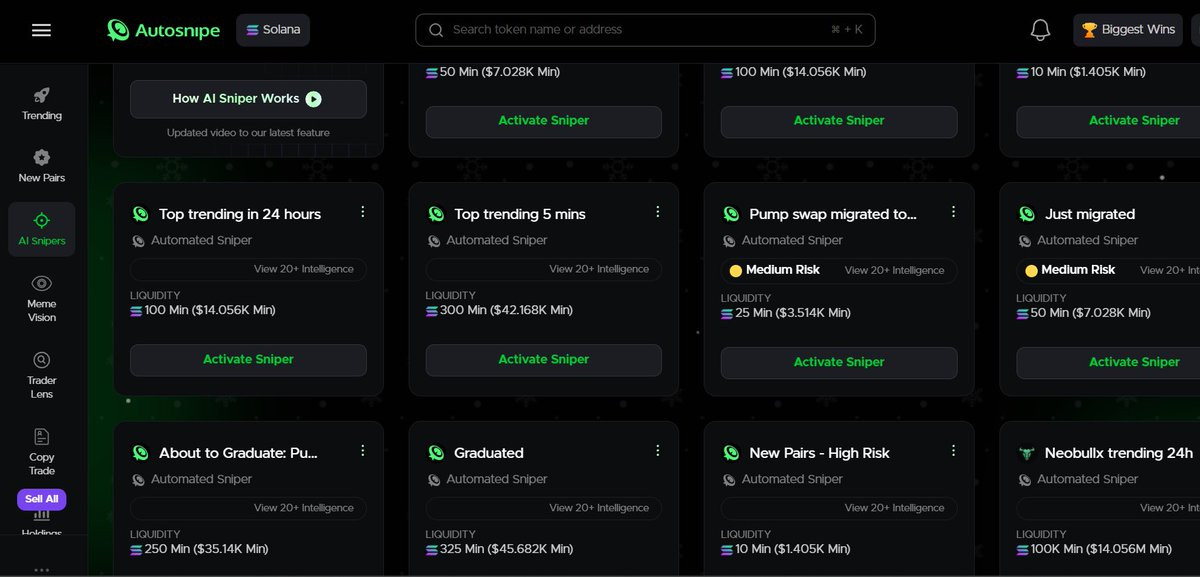1200x577 pixels.
Task: Open Trader Lens in sidebar
Action: coord(42,373)
